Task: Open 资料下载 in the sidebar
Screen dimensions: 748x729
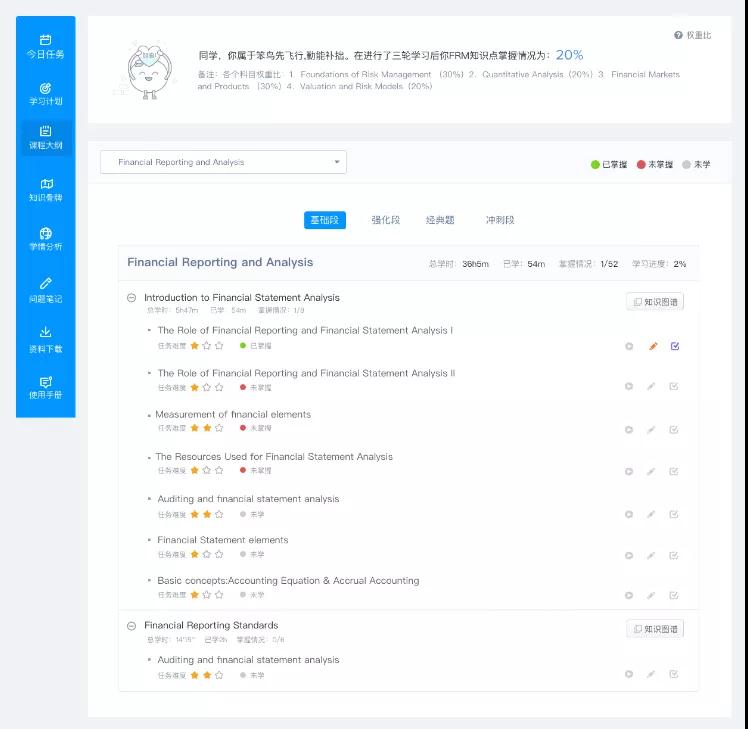Action: (x=45, y=340)
